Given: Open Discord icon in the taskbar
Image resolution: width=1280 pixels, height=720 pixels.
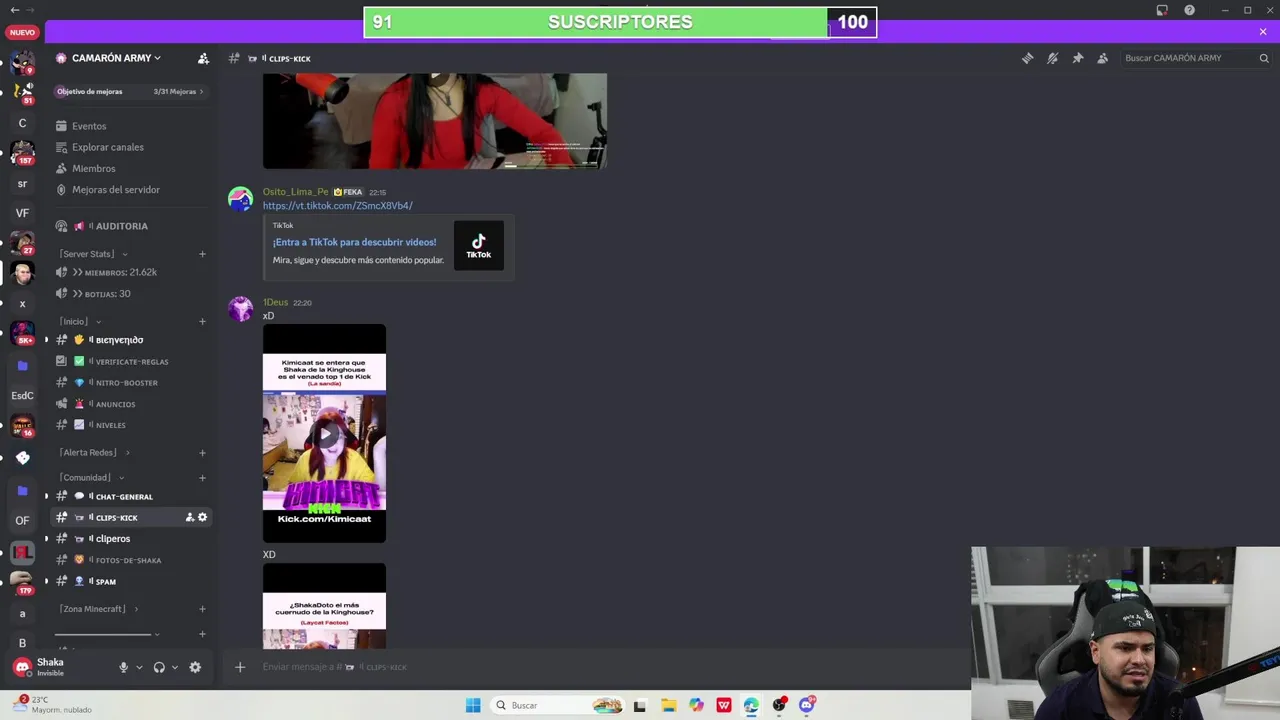Looking at the screenshot, I should (807, 705).
